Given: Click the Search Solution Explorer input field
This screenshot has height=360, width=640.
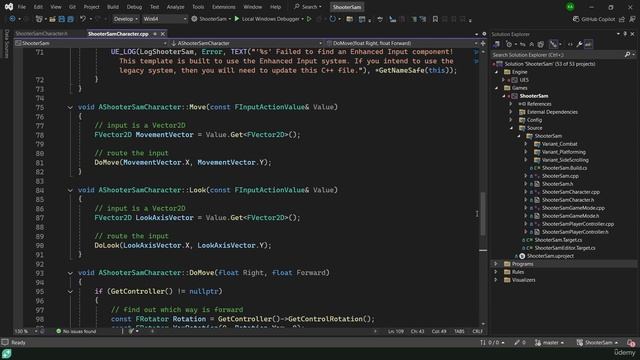Looking at the screenshot, I should (x=558, y=55).
